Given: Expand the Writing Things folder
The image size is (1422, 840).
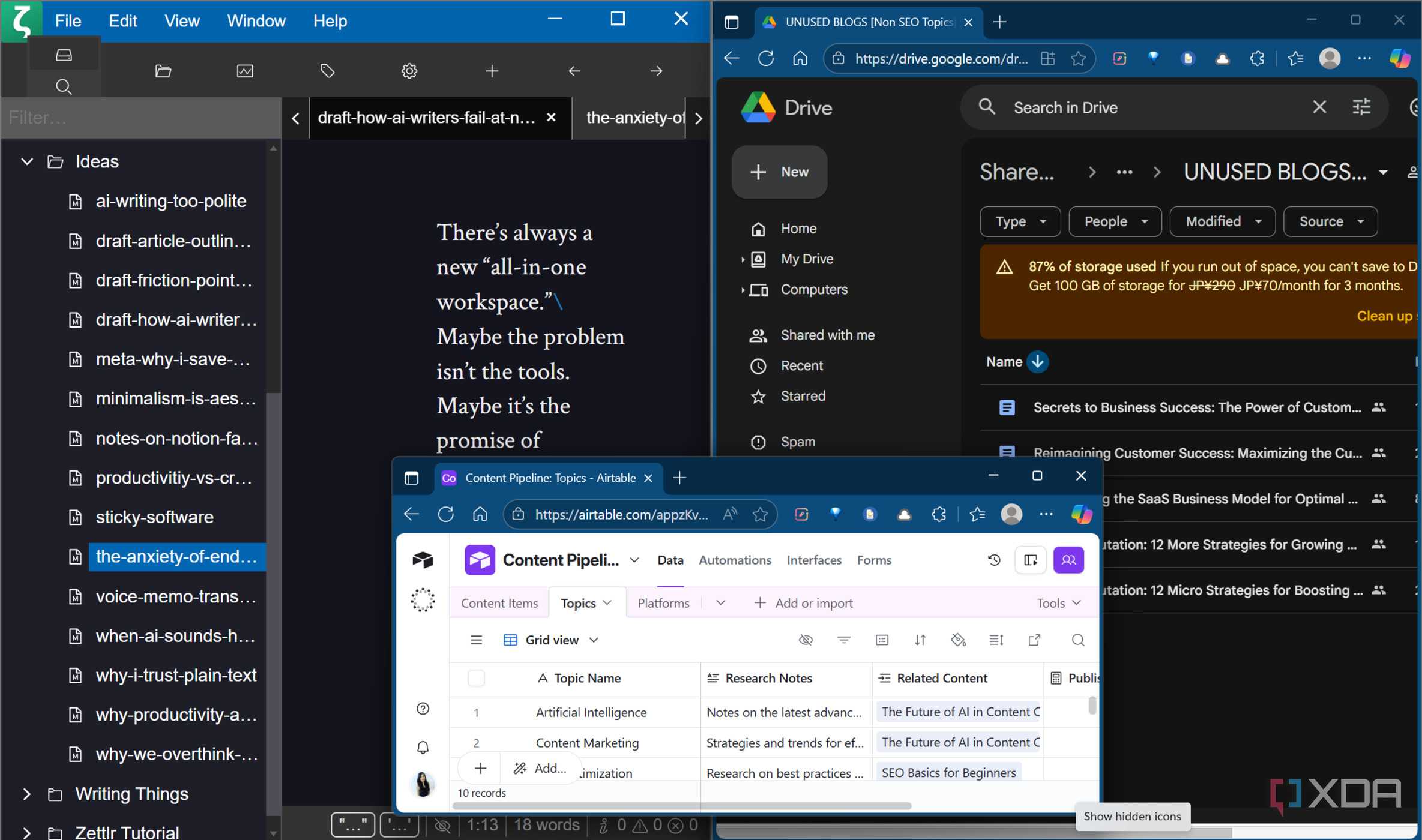Looking at the screenshot, I should pyautogui.click(x=26, y=794).
